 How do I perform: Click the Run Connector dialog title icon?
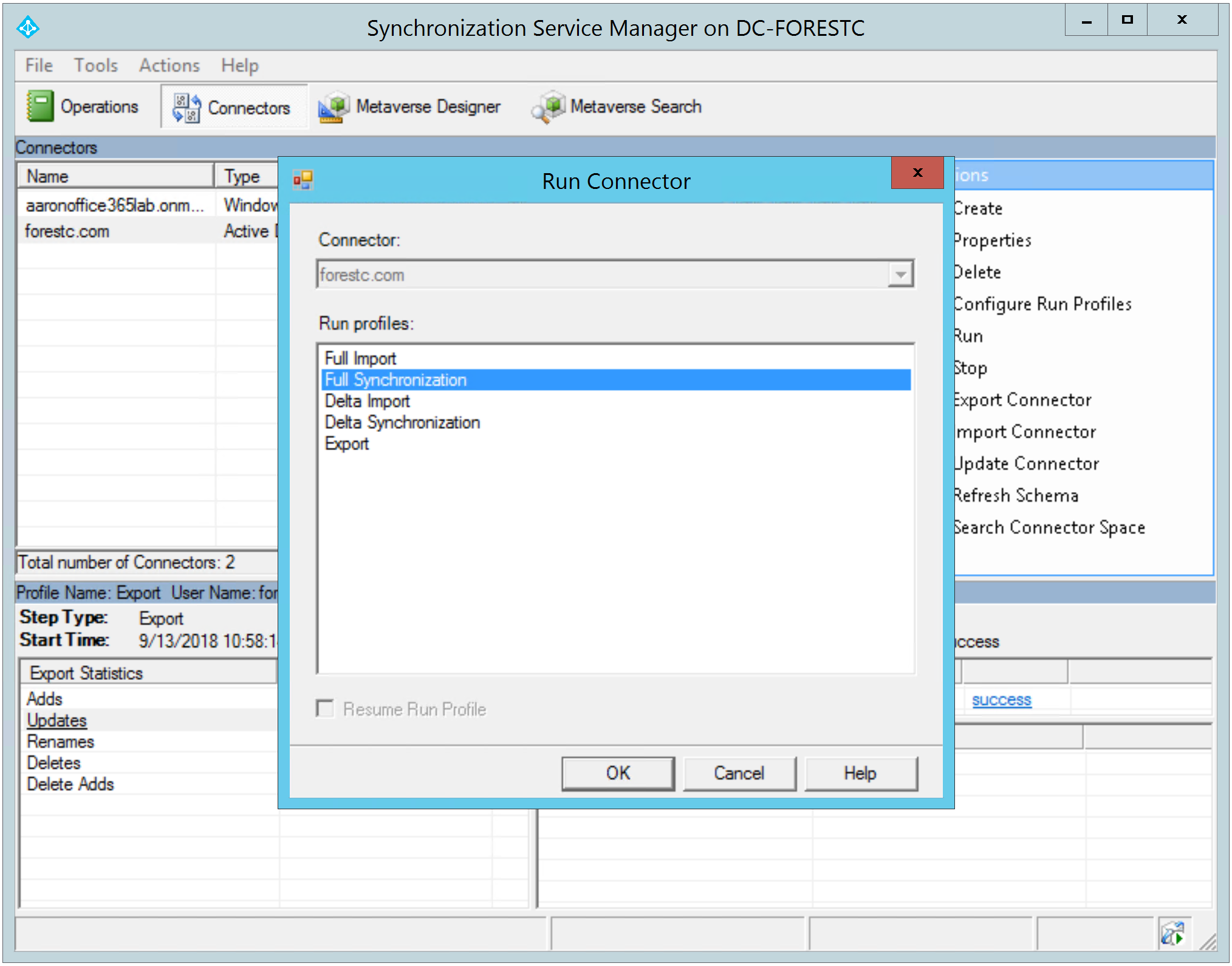(303, 180)
